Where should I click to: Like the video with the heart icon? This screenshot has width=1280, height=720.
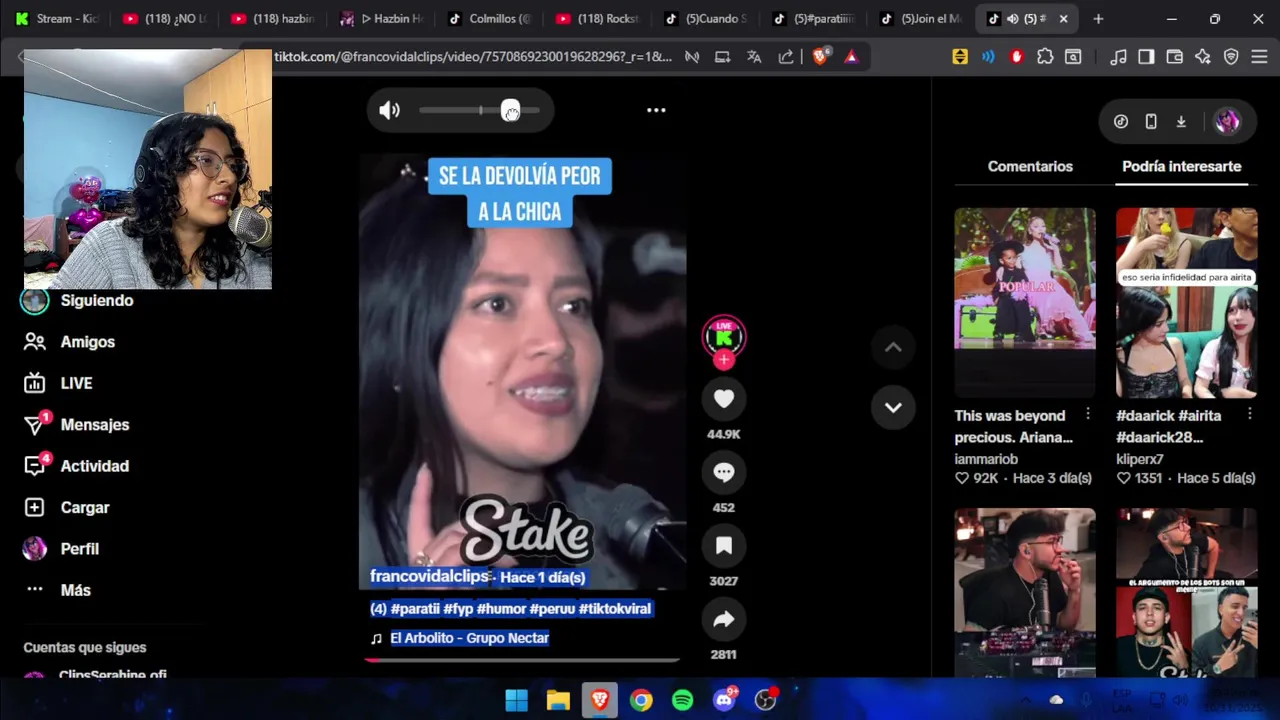[724, 399]
